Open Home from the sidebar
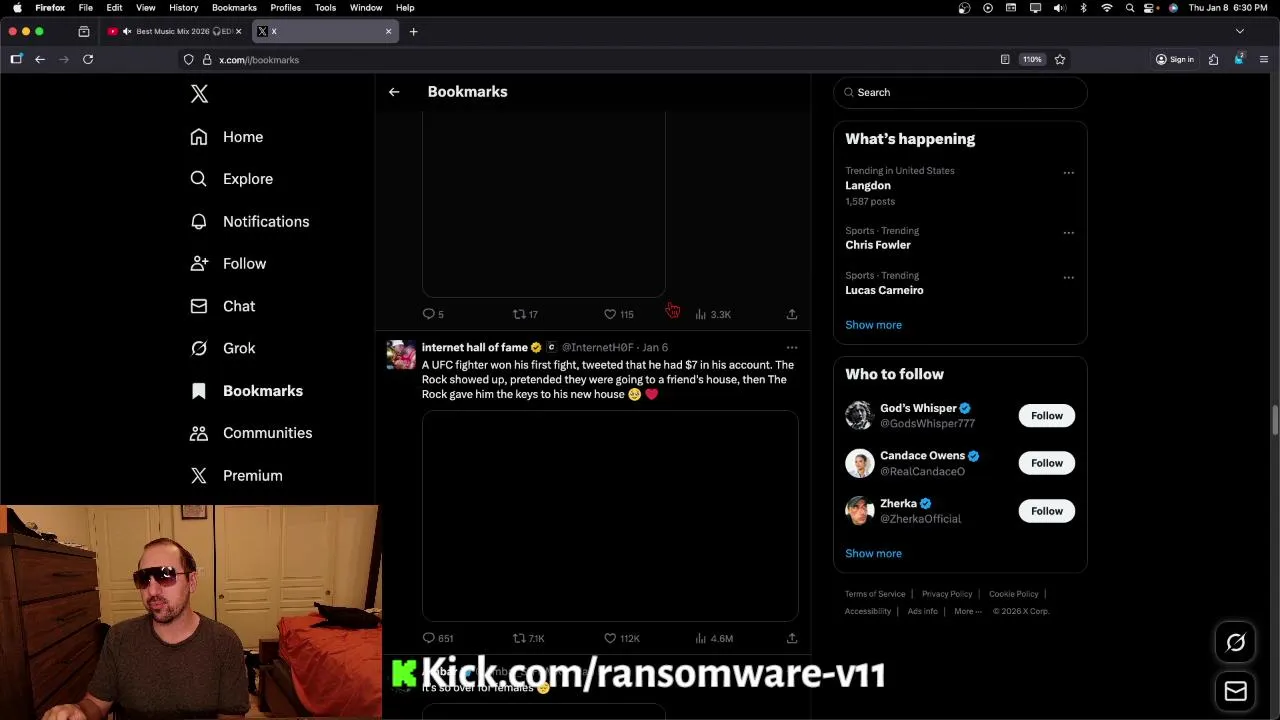The height and width of the screenshot is (720, 1280). tap(227, 137)
